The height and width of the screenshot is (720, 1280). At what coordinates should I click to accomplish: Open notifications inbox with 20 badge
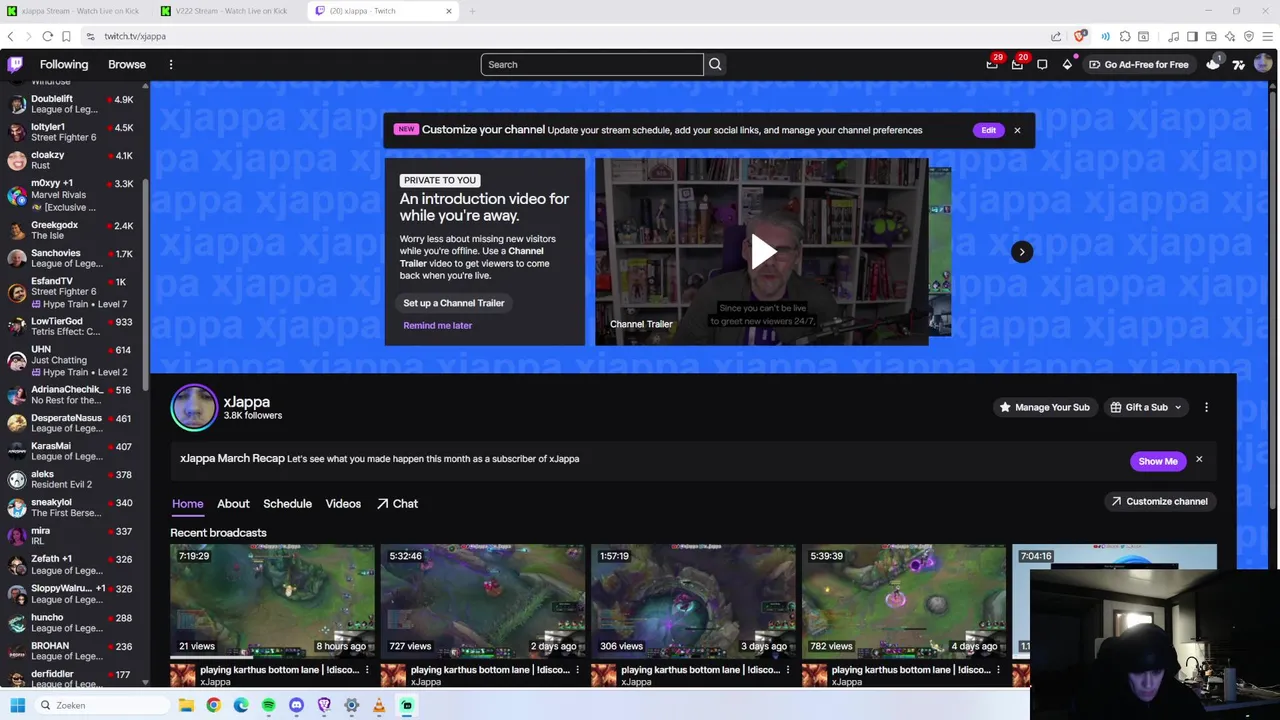coord(1017,65)
